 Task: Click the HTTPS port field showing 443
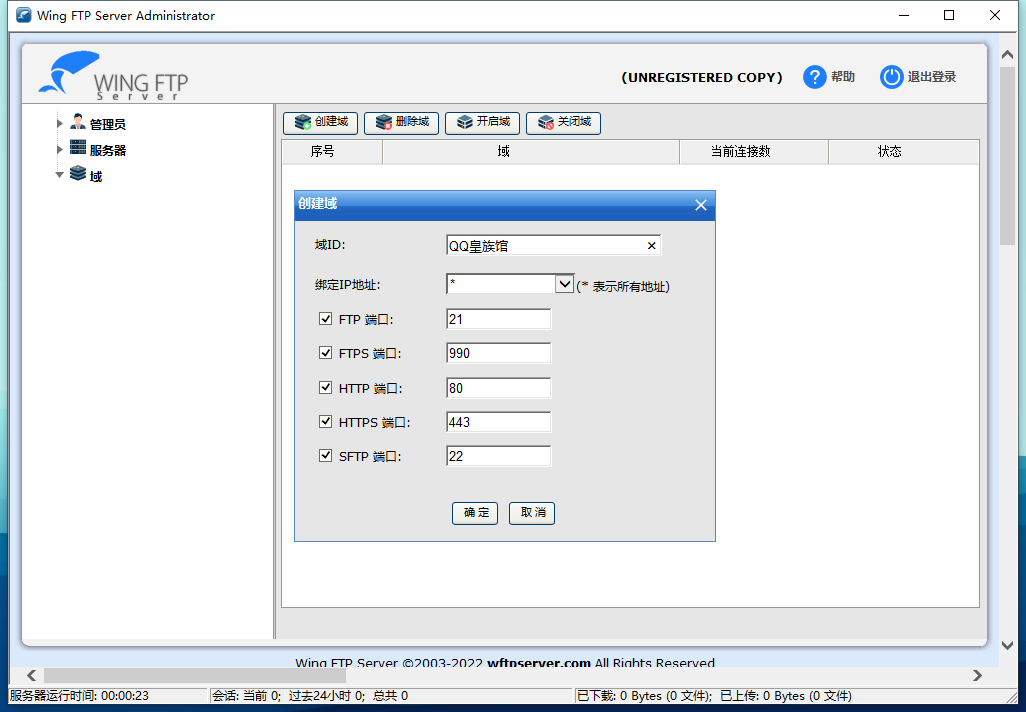pyautogui.click(x=499, y=422)
